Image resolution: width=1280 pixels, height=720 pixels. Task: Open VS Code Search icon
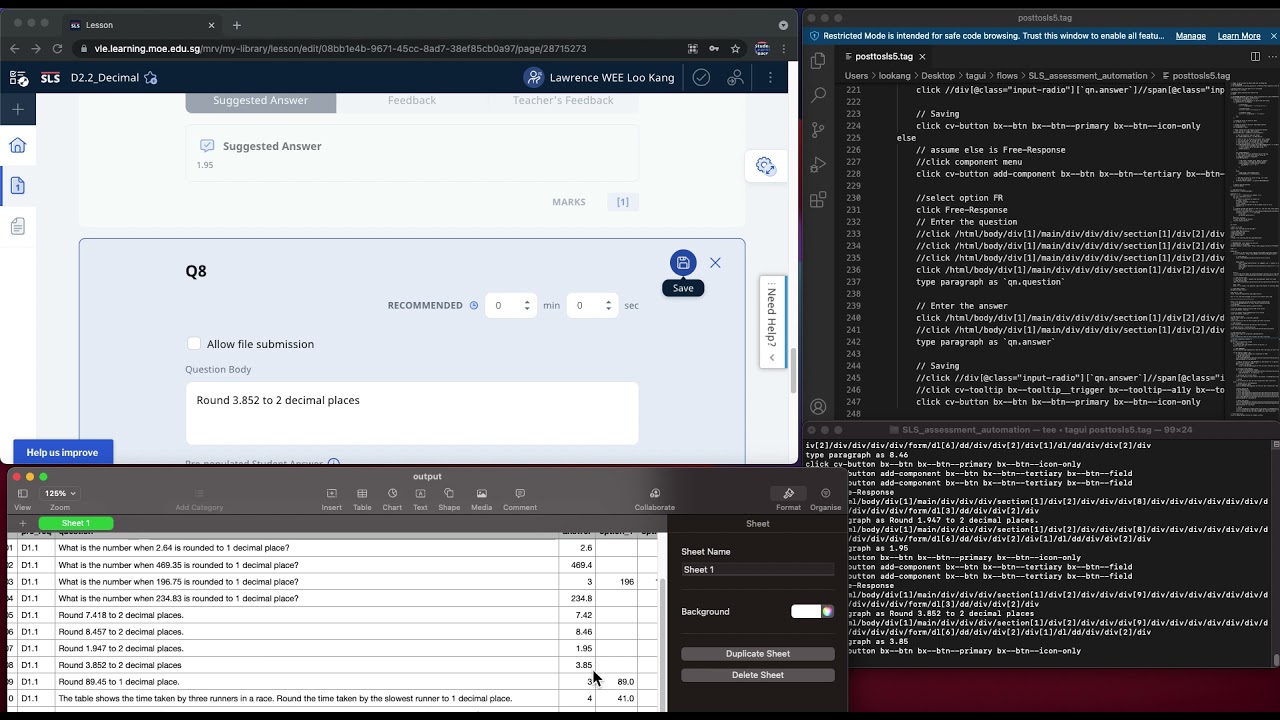pos(818,95)
